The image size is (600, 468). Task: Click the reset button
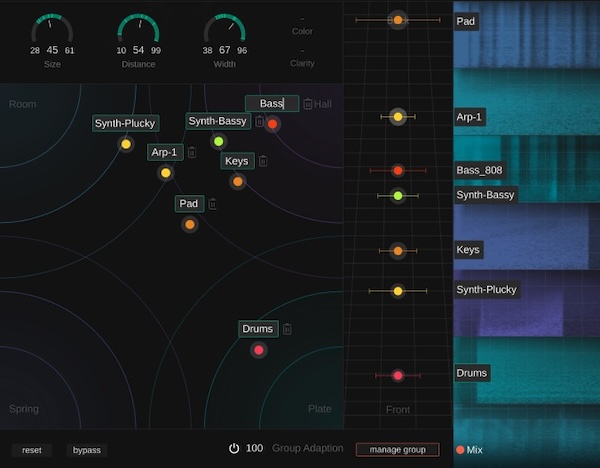32,450
